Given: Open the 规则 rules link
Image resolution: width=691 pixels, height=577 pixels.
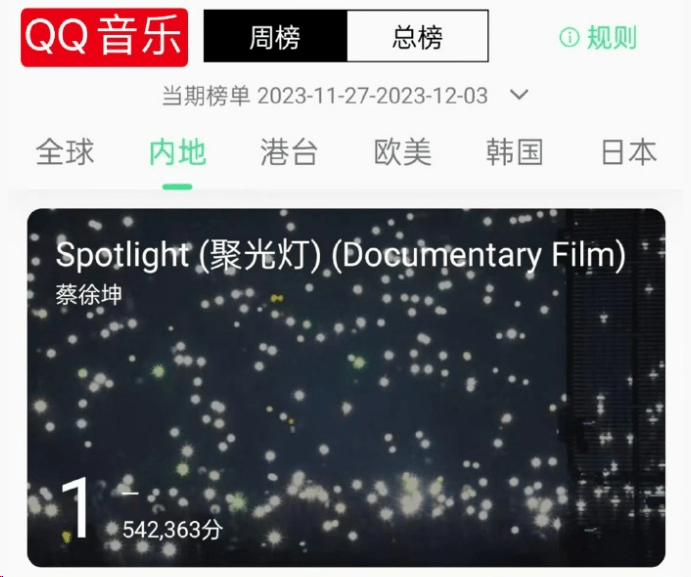Looking at the screenshot, I should pos(612,37).
